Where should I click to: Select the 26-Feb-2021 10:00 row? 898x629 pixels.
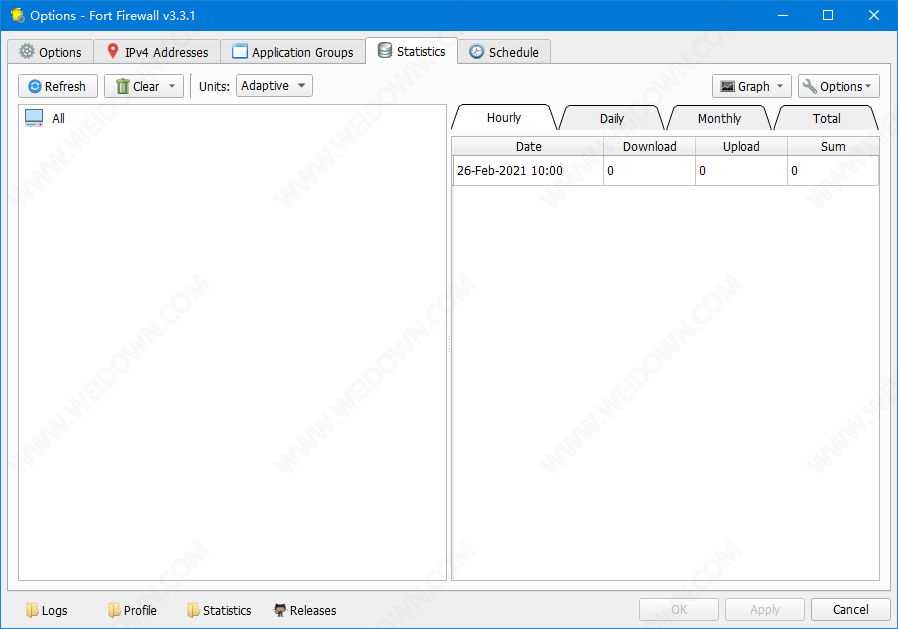(x=665, y=171)
